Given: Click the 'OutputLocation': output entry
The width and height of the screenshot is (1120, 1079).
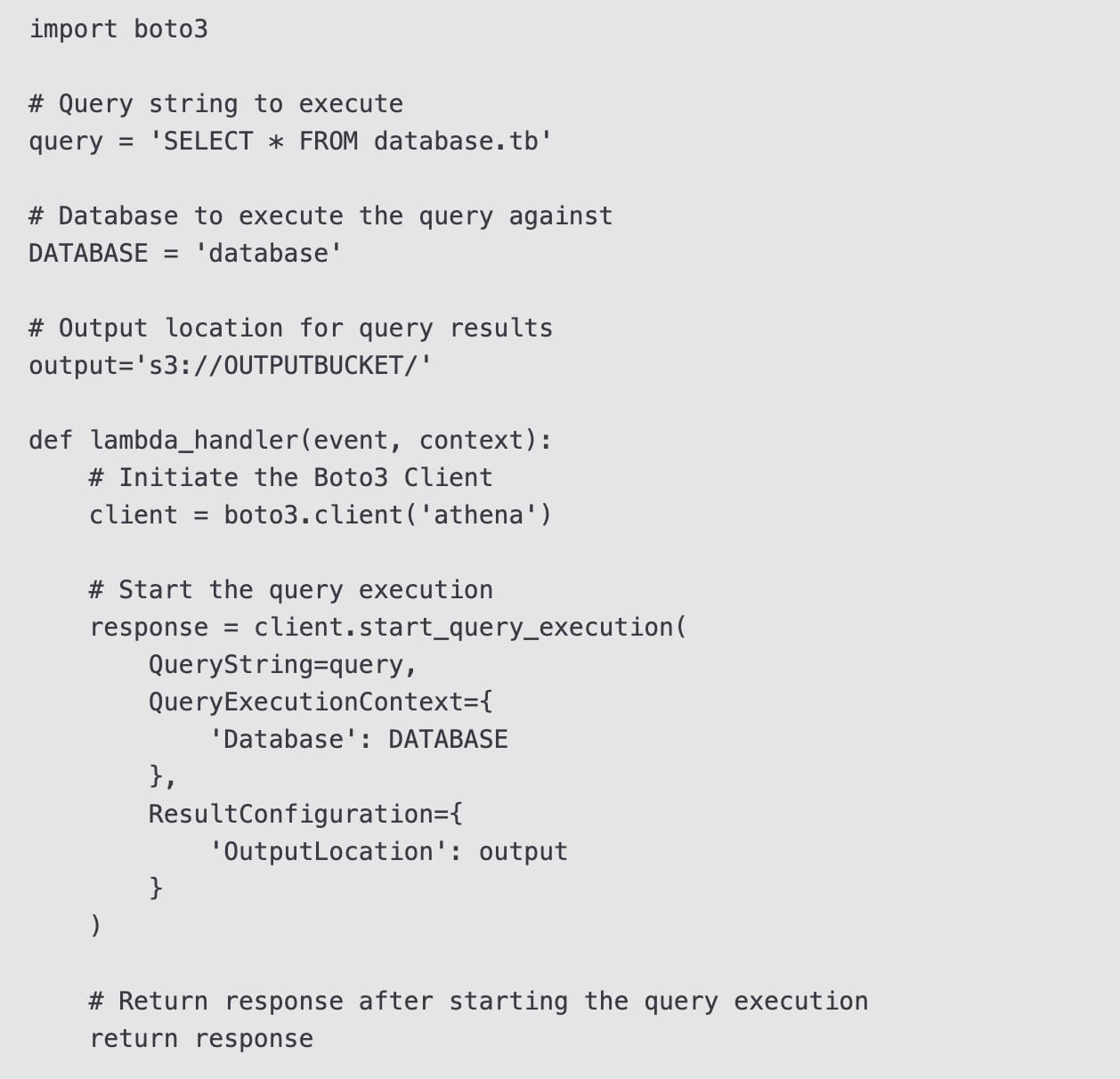Looking at the screenshot, I should [389, 852].
